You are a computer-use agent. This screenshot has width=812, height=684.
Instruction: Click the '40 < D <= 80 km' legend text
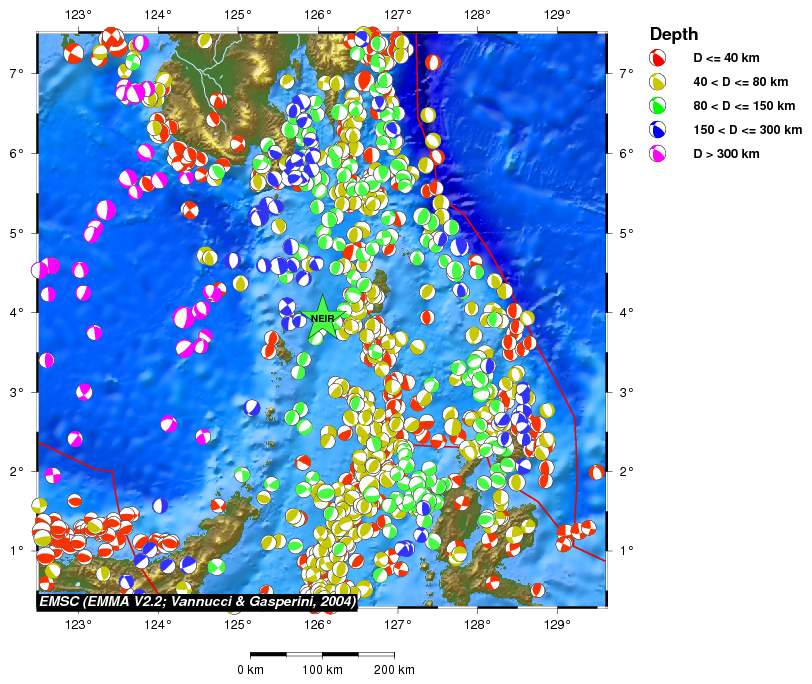(x=740, y=82)
